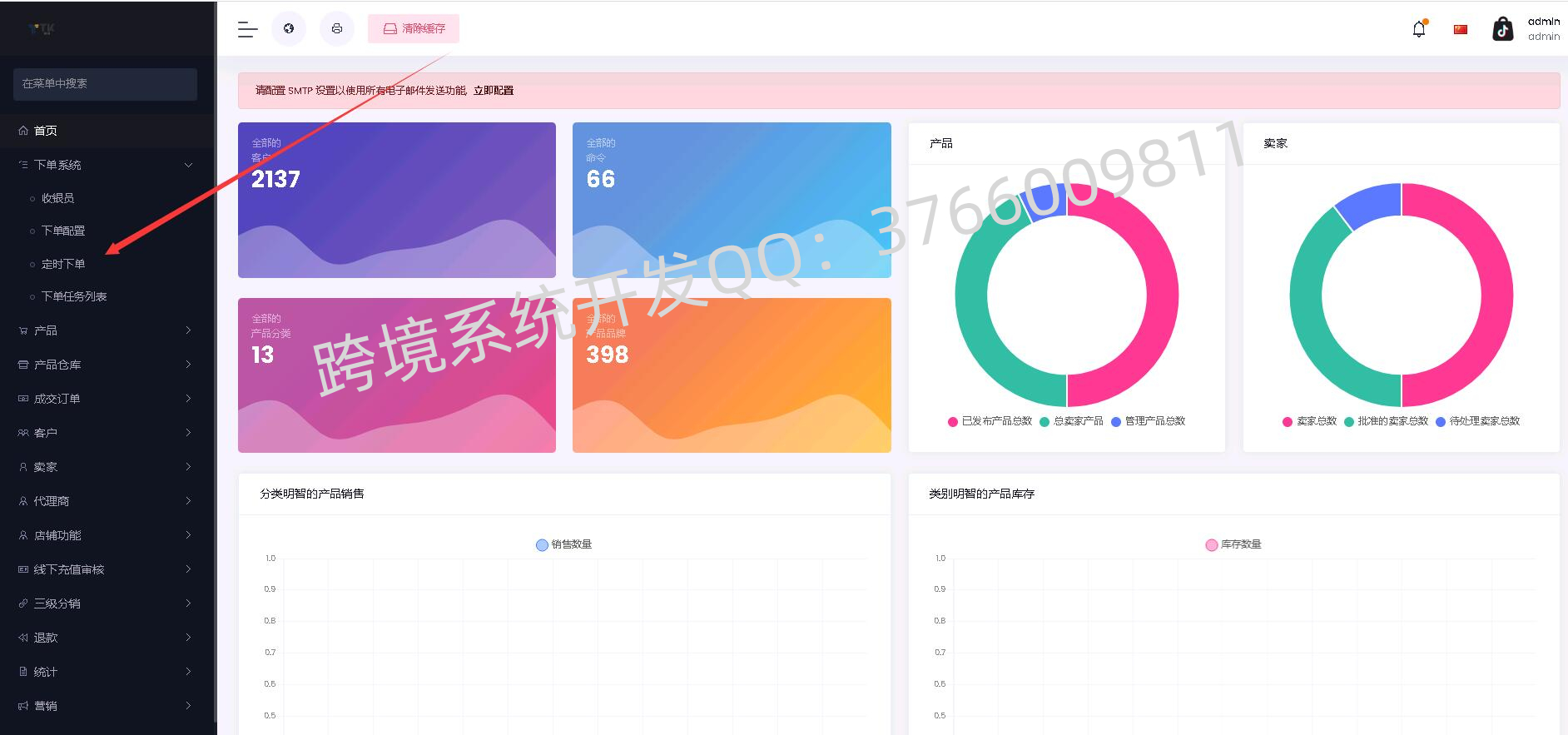Viewport: 1568px width, 735px height.
Task: Open the 产品品牌 398 card
Action: 732,375
